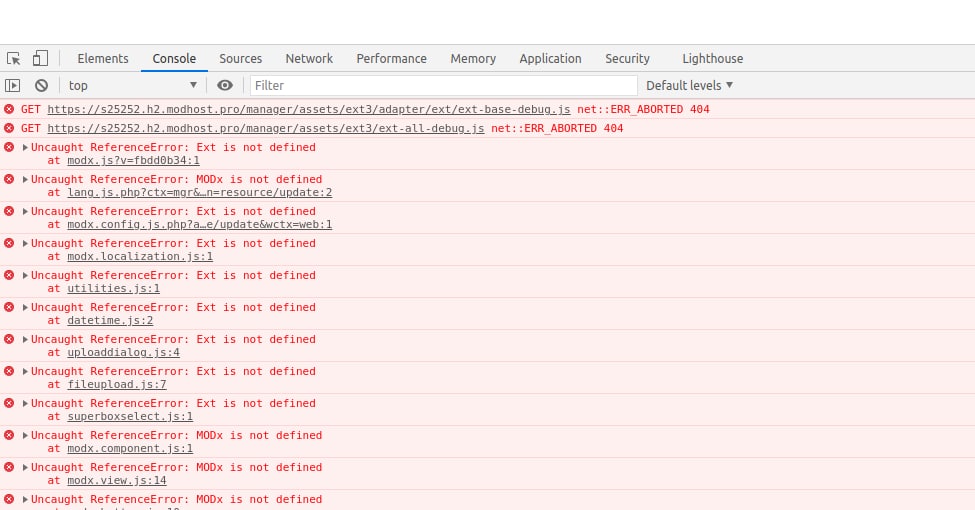Open source link modx.localization.js:1
This screenshot has height=510, width=975.
click(x=140, y=257)
